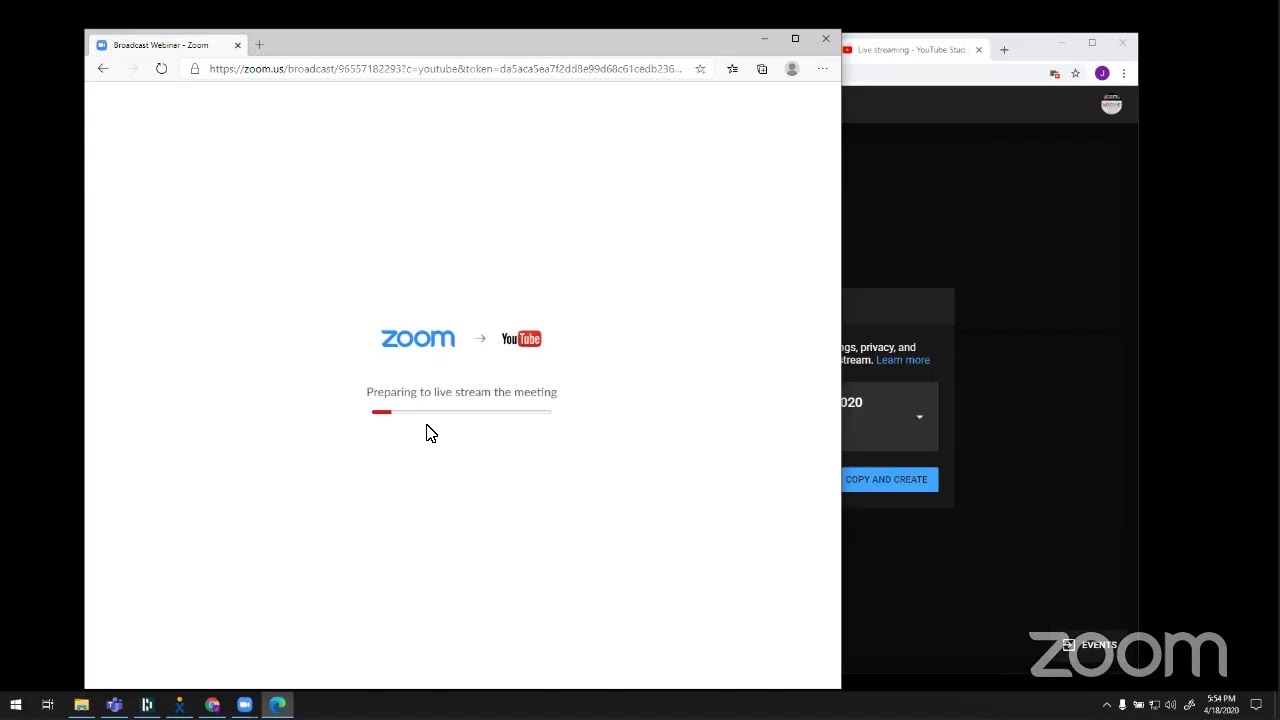This screenshot has height=720, width=1280.
Task: Maximize the Edge browser window
Action: (795, 39)
